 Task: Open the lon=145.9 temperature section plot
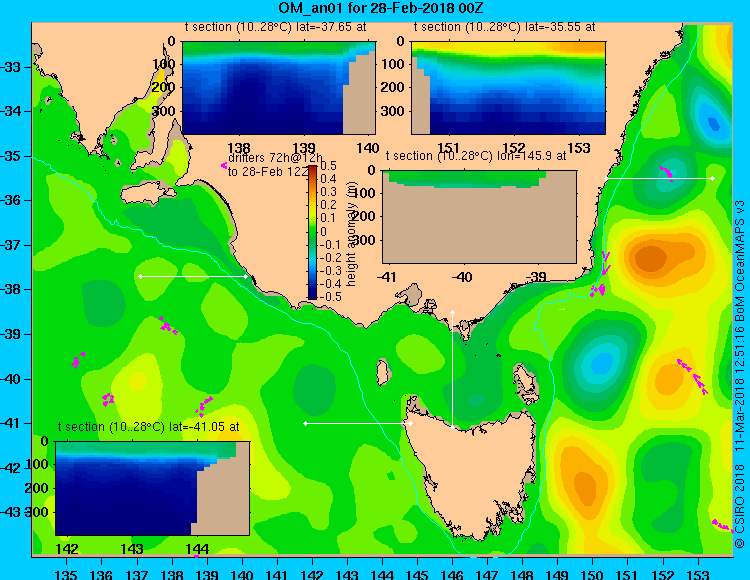pos(479,217)
